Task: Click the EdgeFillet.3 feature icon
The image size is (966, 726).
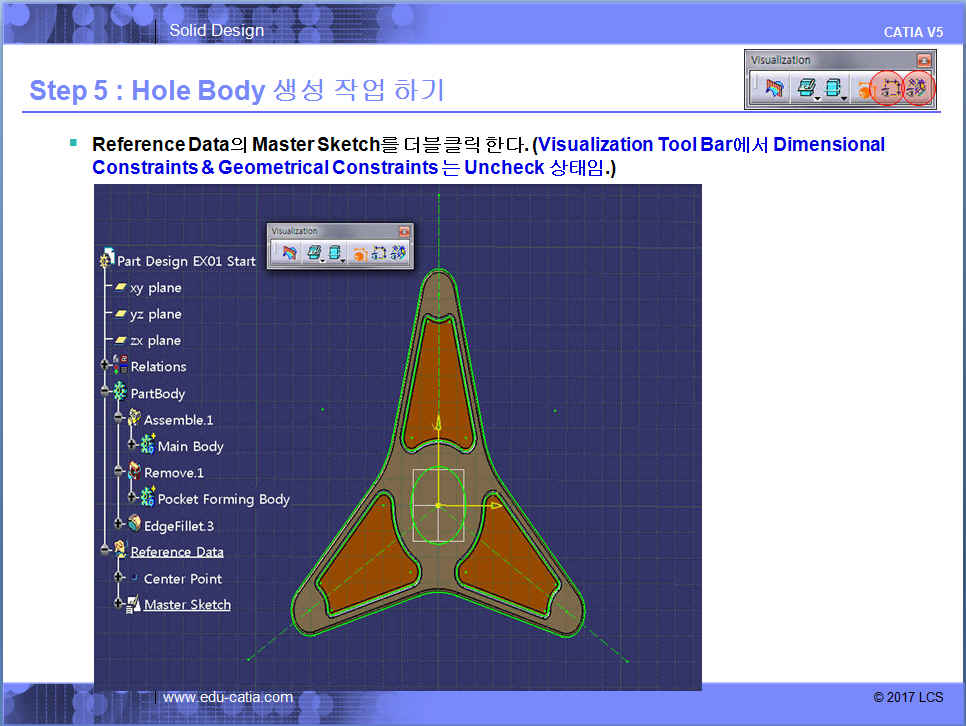Action: coord(133,525)
